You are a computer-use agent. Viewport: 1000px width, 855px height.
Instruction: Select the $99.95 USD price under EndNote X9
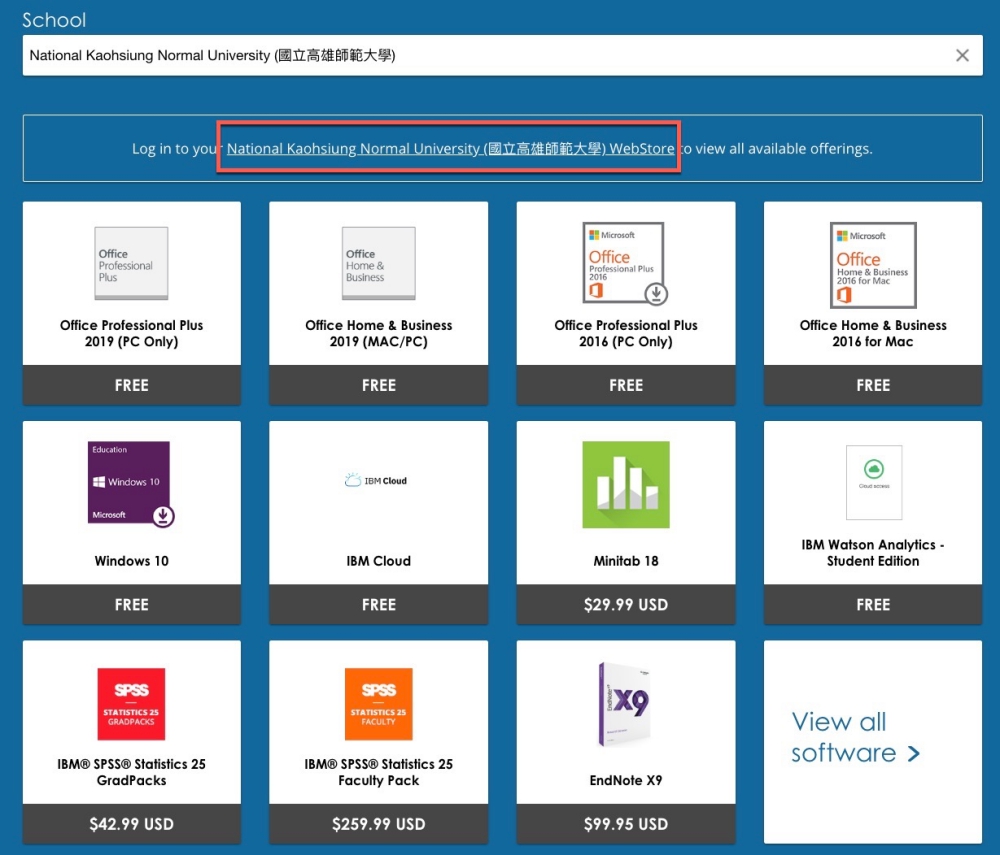[625, 824]
